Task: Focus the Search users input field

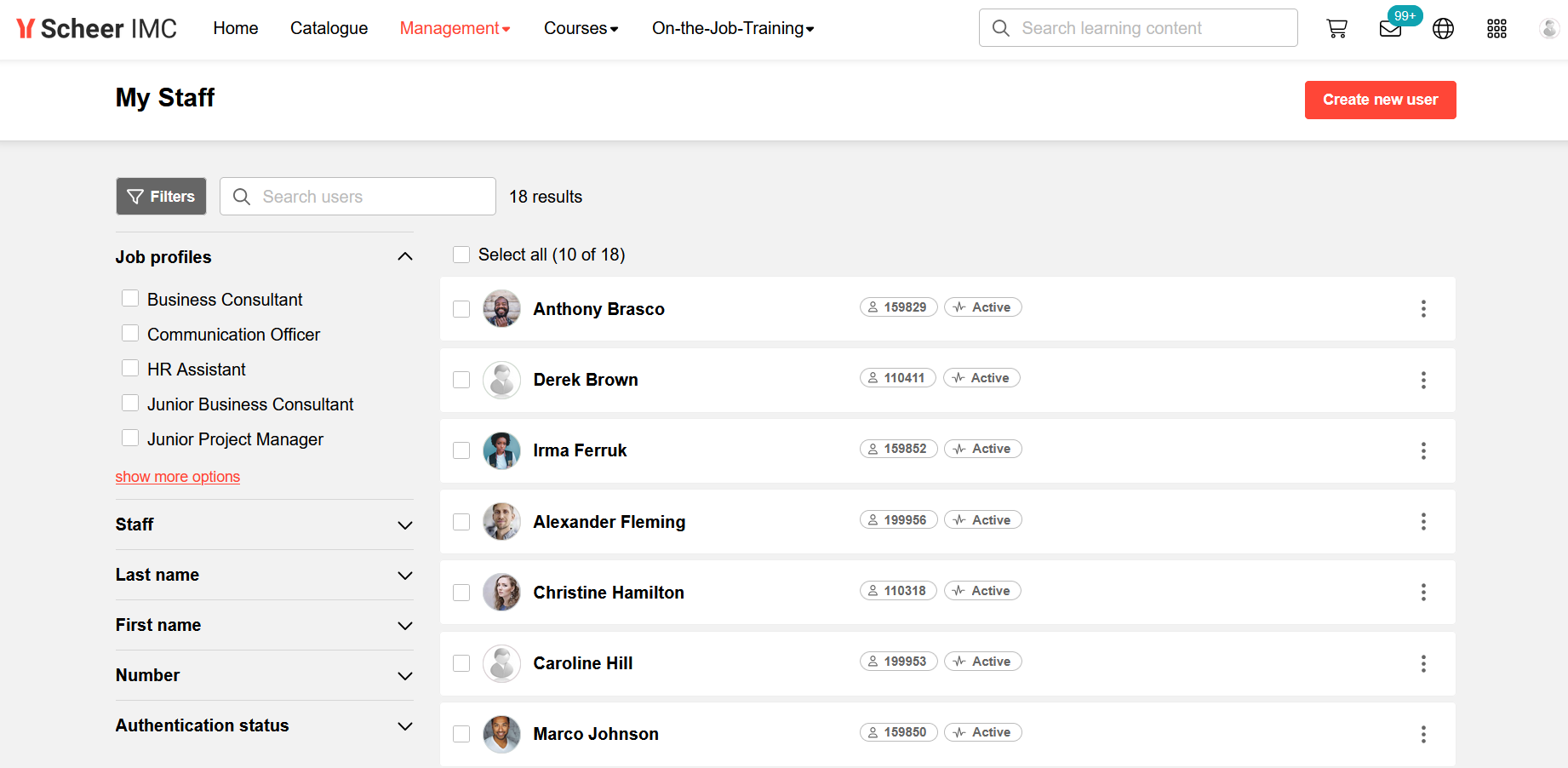Action: click(358, 197)
